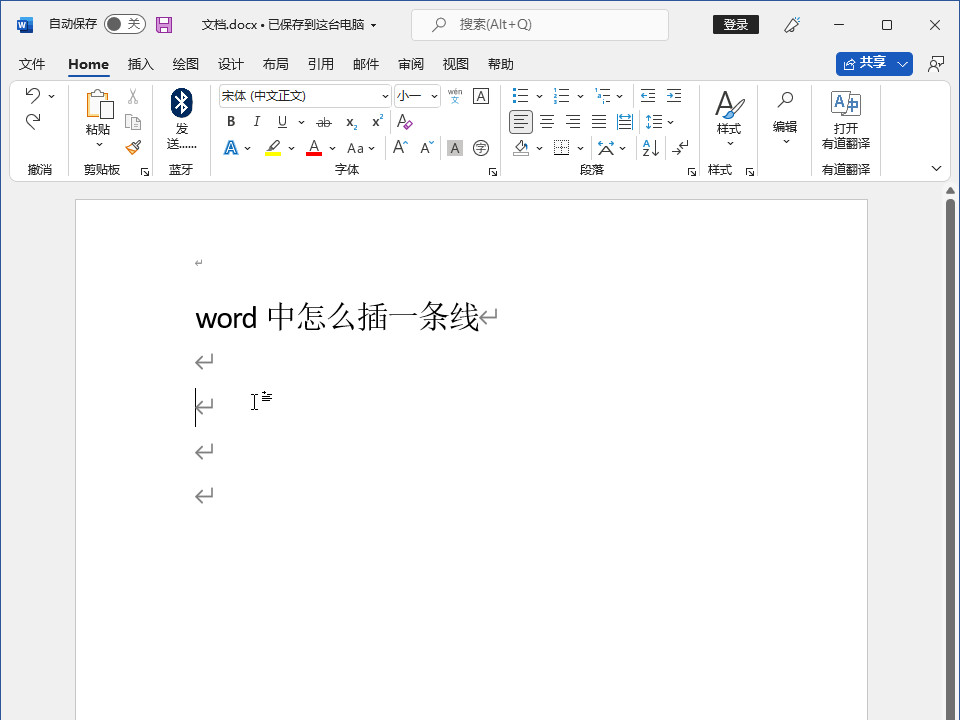Toggle Align Right

tap(573, 122)
